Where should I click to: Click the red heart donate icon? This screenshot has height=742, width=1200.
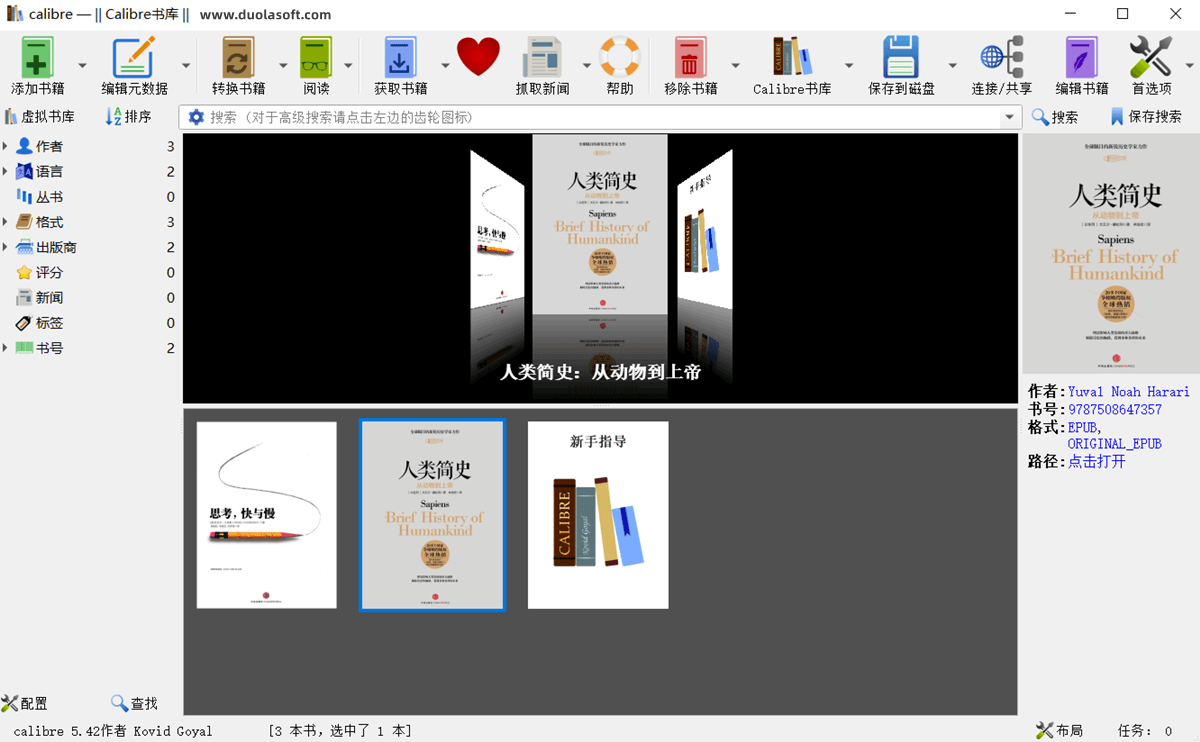478,57
